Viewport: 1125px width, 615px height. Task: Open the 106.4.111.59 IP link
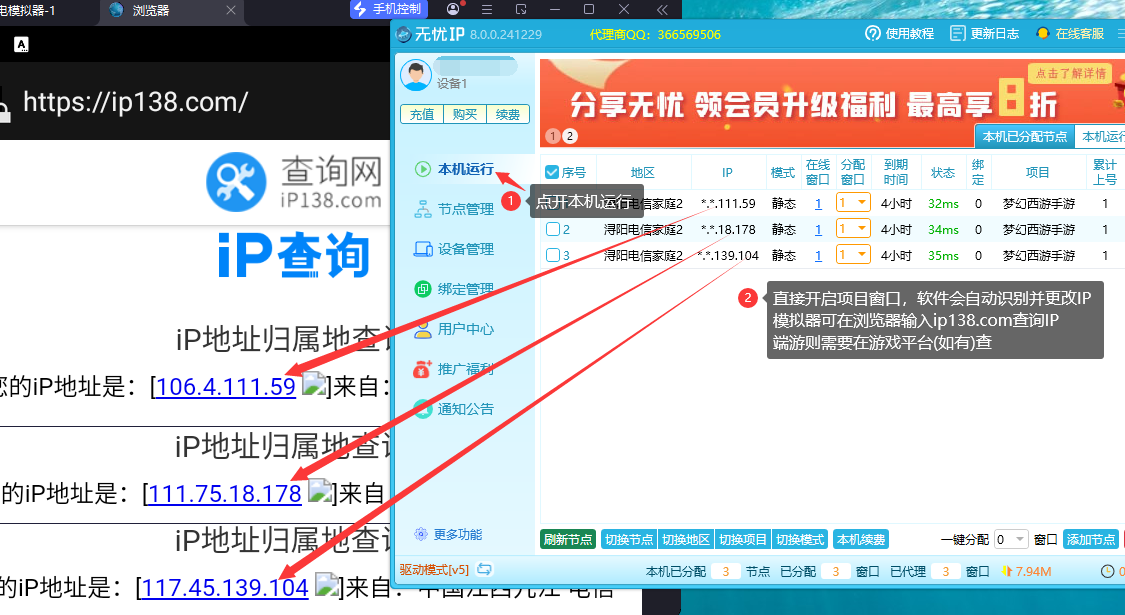pos(225,387)
